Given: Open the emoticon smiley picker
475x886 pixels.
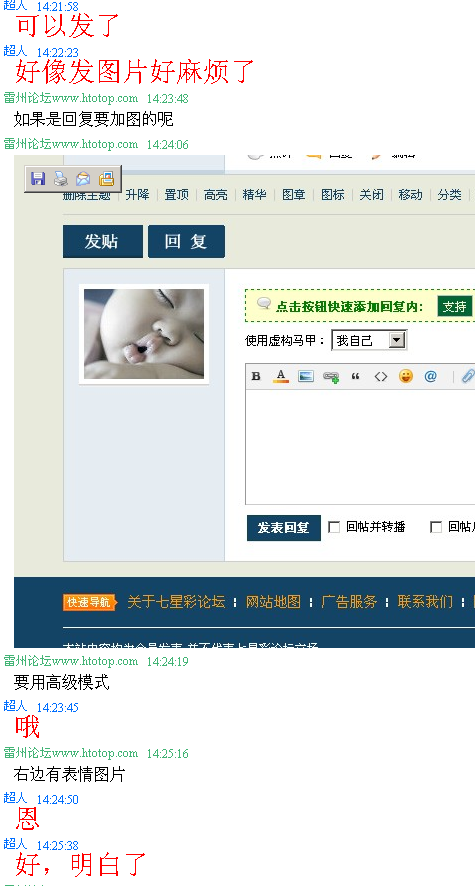Looking at the screenshot, I should (406, 376).
